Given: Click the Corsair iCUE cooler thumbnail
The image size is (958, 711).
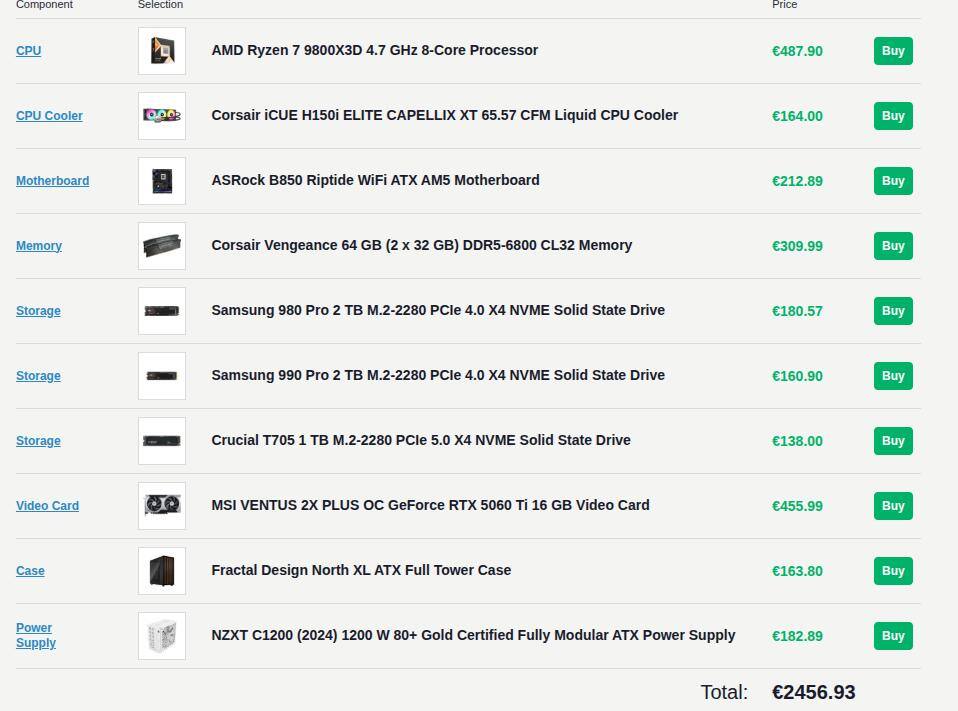Looking at the screenshot, I should click(x=162, y=116).
